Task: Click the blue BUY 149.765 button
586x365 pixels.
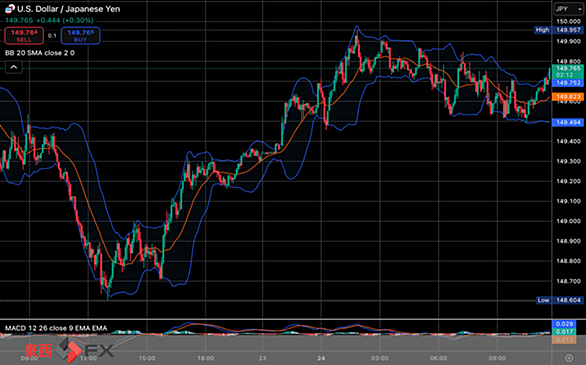Action: point(80,35)
